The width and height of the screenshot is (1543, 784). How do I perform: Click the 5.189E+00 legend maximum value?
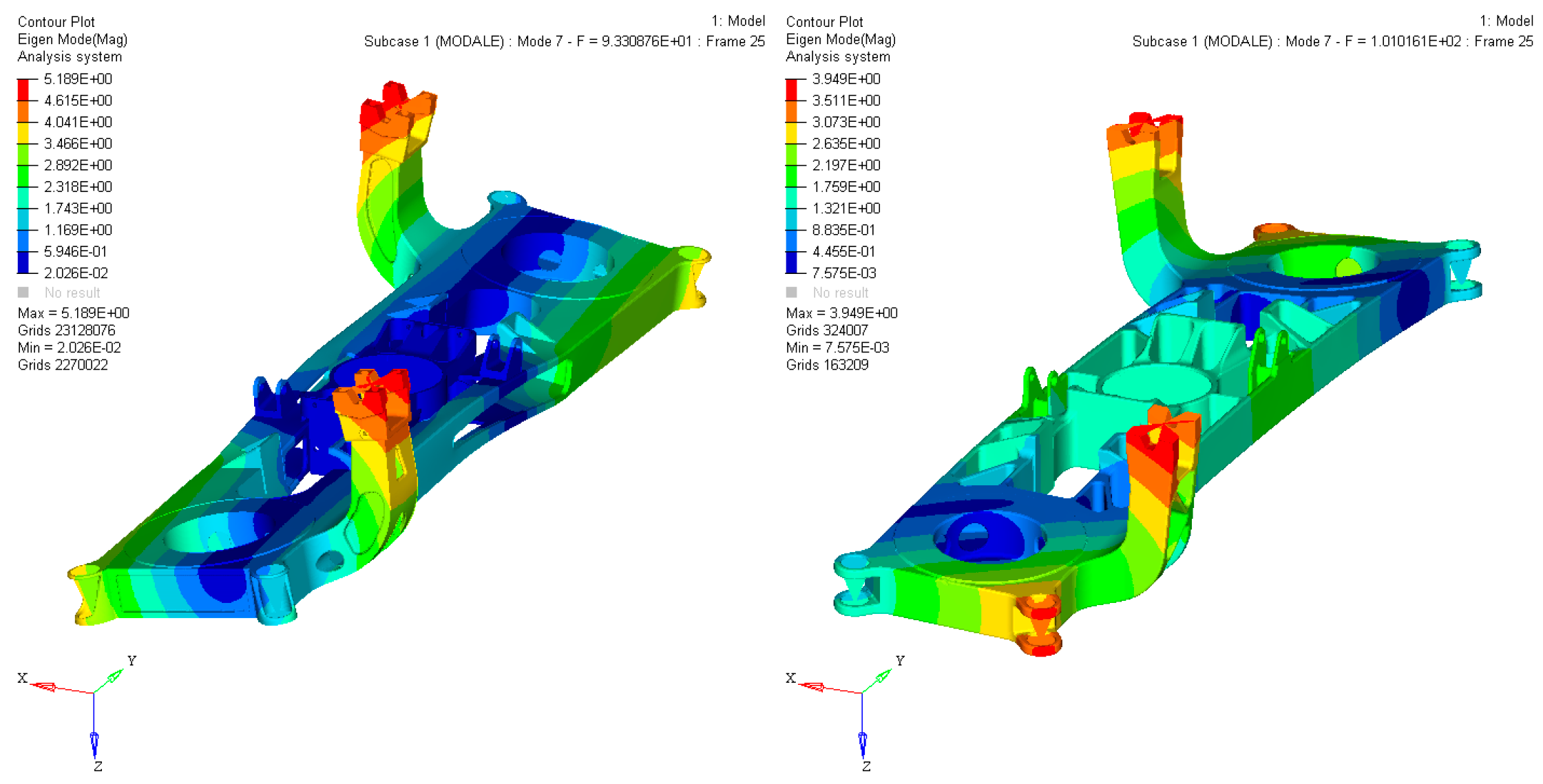tap(78, 79)
